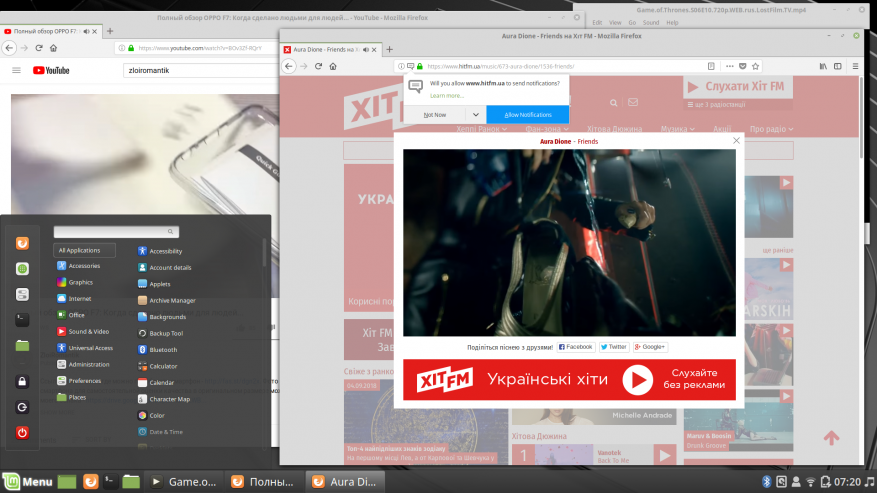The height and width of the screenshot is (493, 877).
Task: Toggle sidebar icon in hitfm Firefox window
Action: coord(838,66)
